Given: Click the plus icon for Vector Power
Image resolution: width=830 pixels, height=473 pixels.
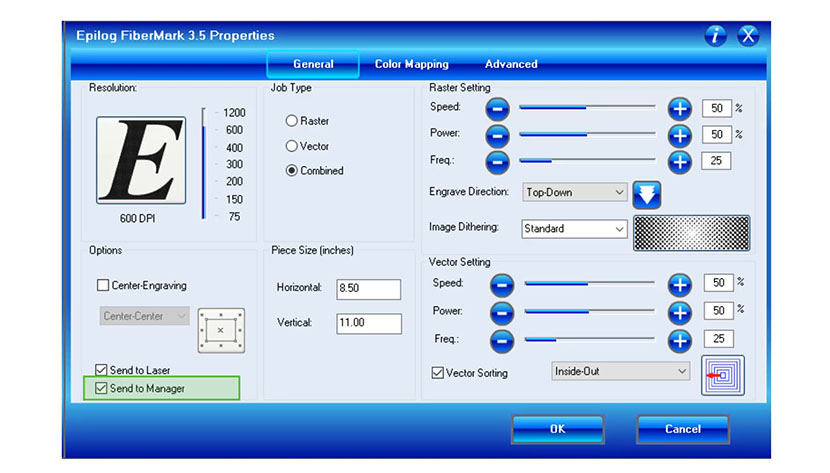Looking at the screenshot, I should click(680, 312).
